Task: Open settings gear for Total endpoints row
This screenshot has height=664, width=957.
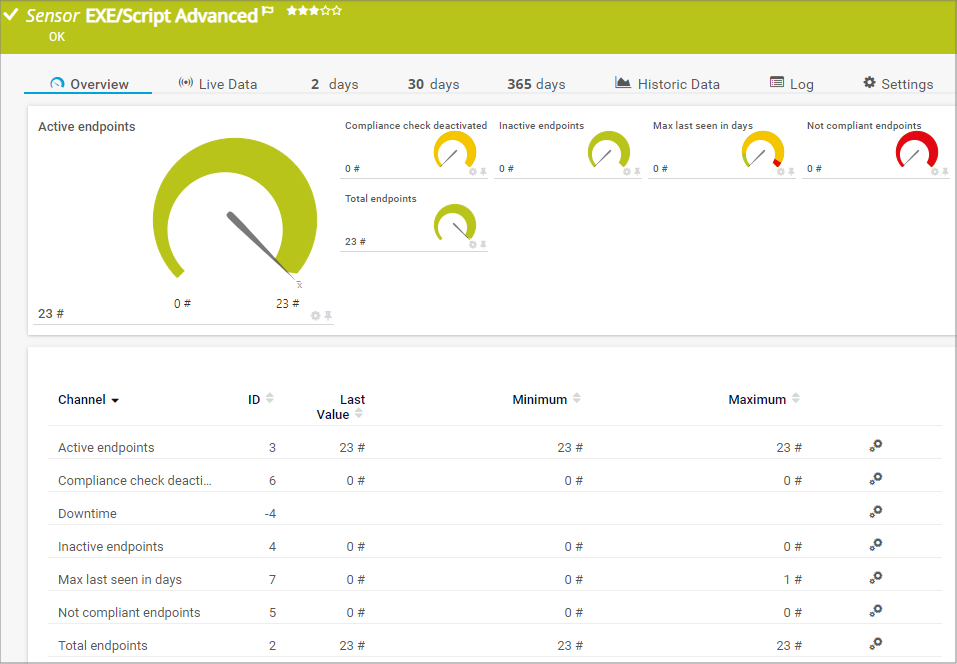Action: tap(875, 644)
